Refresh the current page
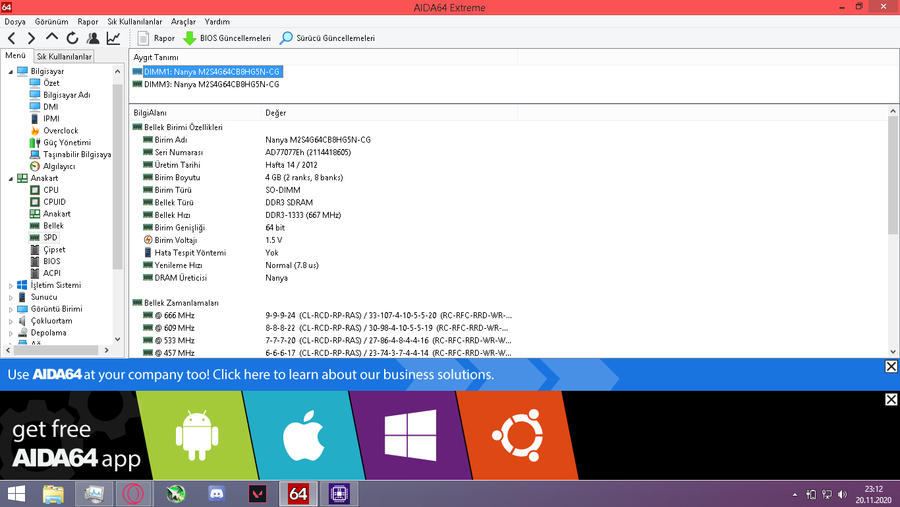Viewport: 900px width, 507px height. pyautogui.click(x=72, y=38)
